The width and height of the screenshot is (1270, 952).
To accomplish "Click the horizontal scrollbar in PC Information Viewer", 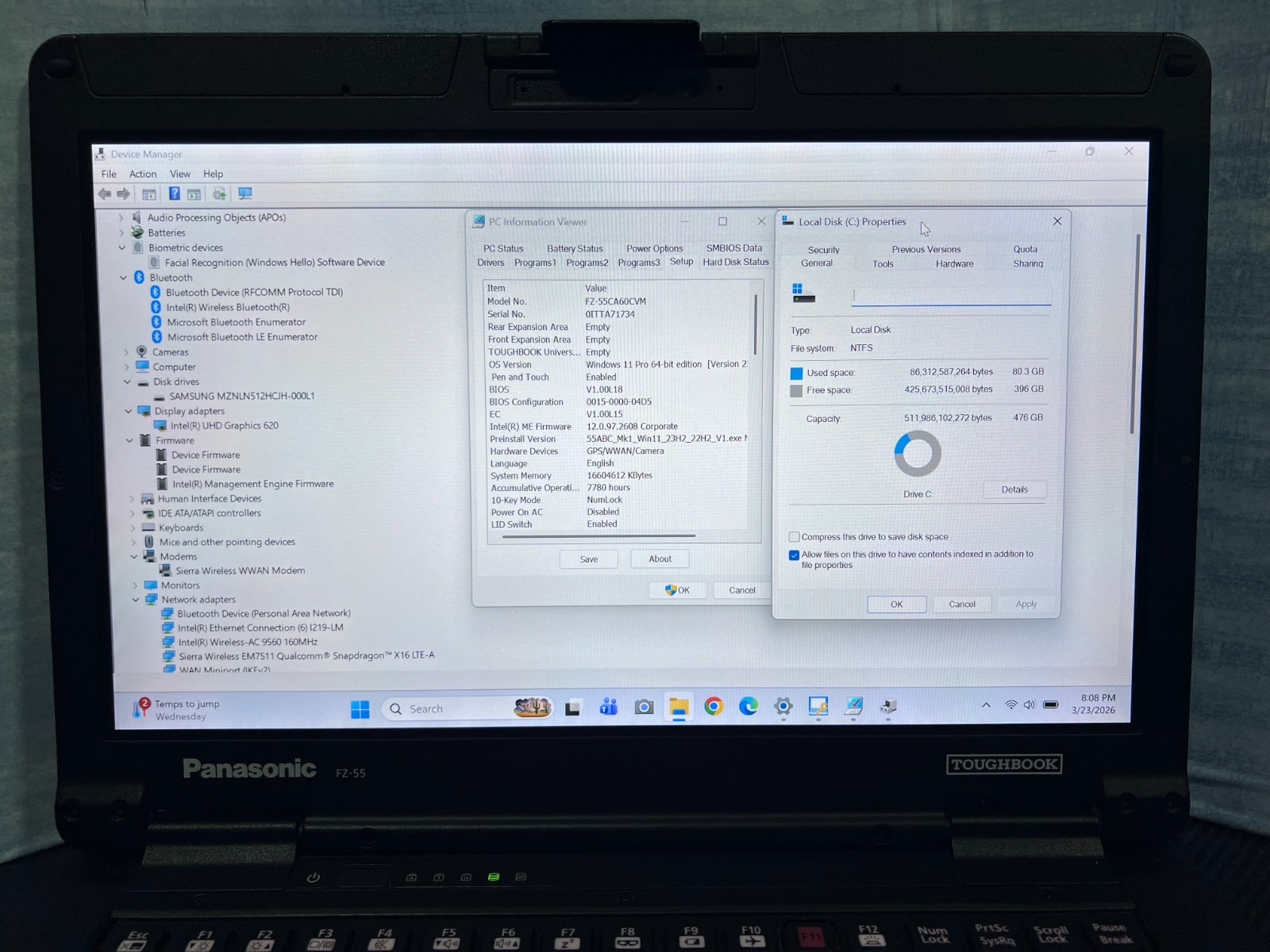I will 598,536.
